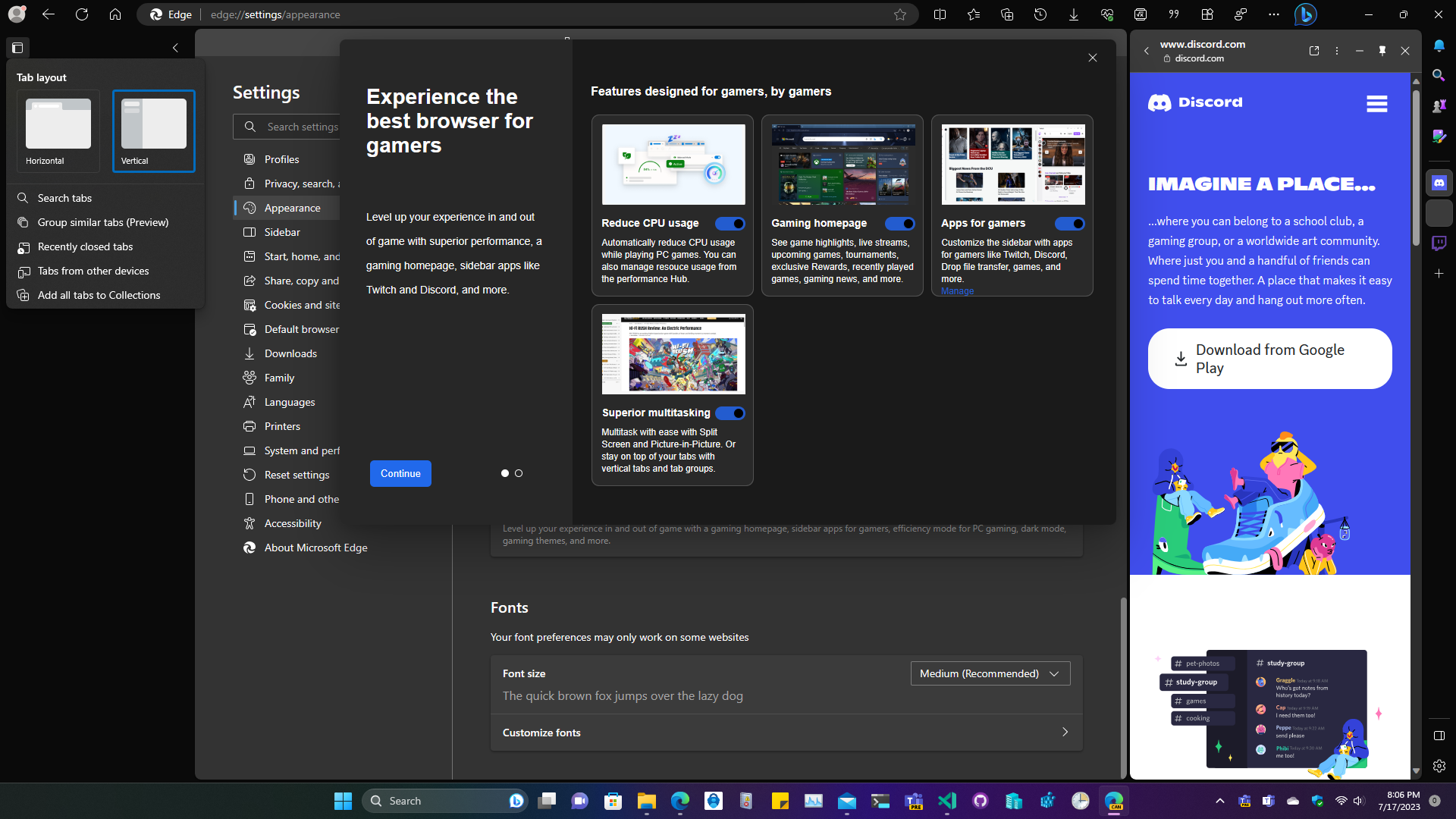
Task: Open Visual Studio Code from taskbar
Action: point(947,801)
